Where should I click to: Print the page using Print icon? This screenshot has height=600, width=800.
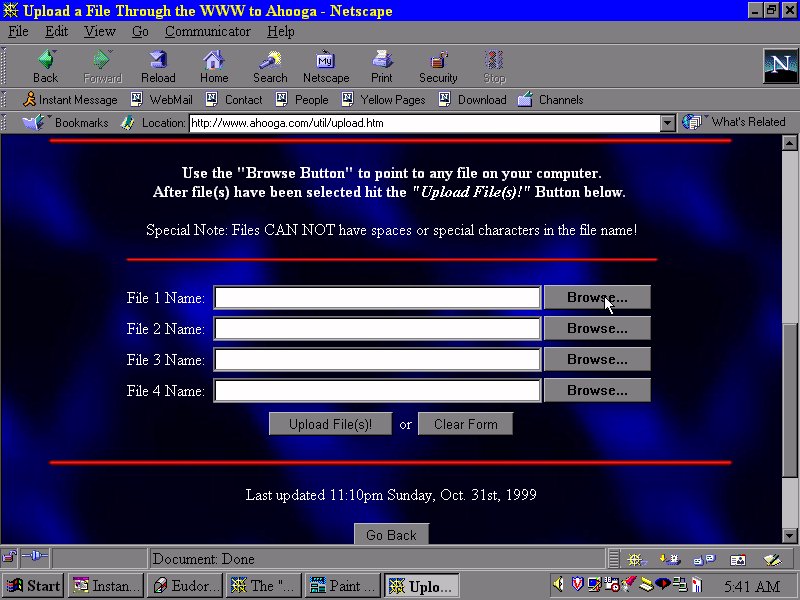381,66
